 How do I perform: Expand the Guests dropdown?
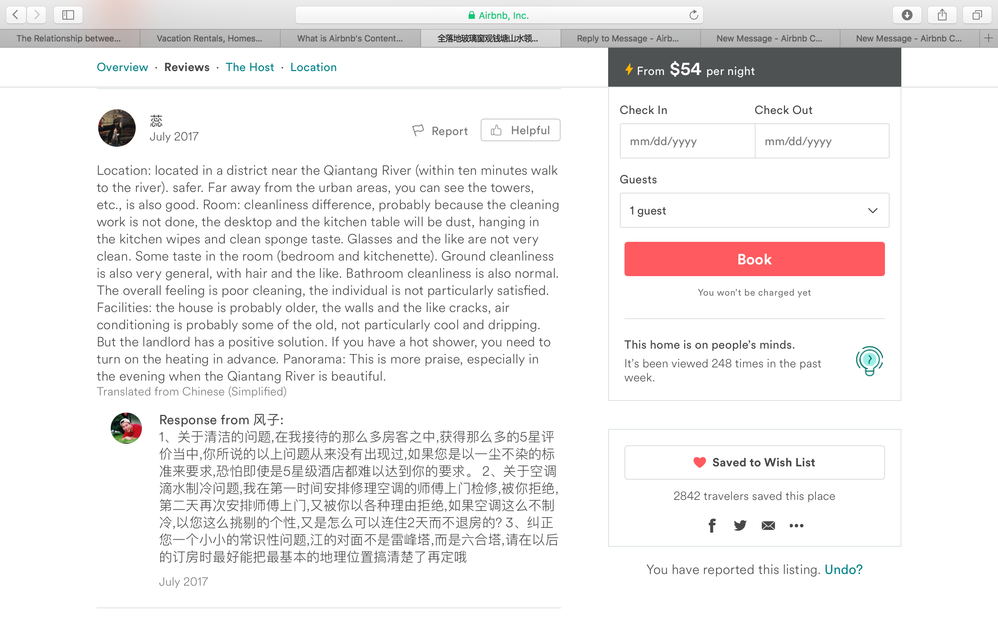[x=754, y=211]
